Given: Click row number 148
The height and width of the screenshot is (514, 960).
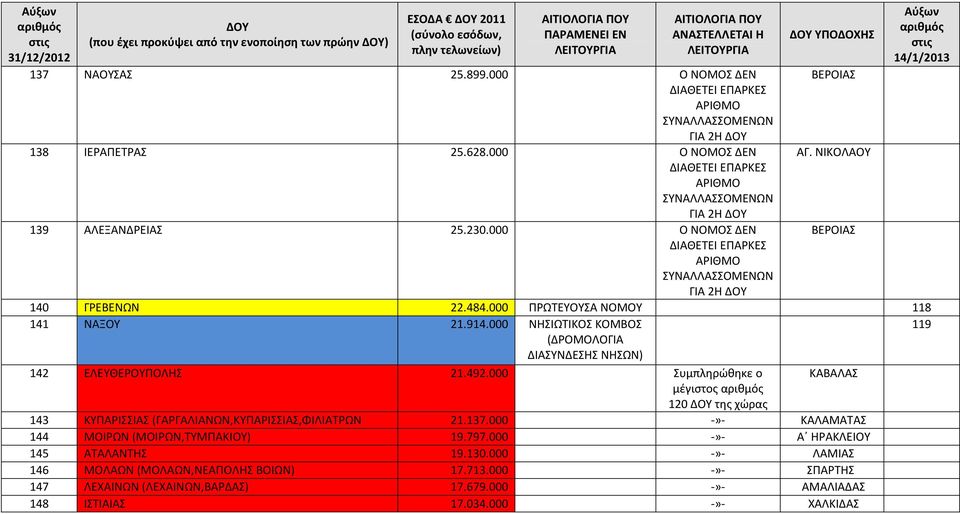Looking at the screenshot, I should coord(39,504).
